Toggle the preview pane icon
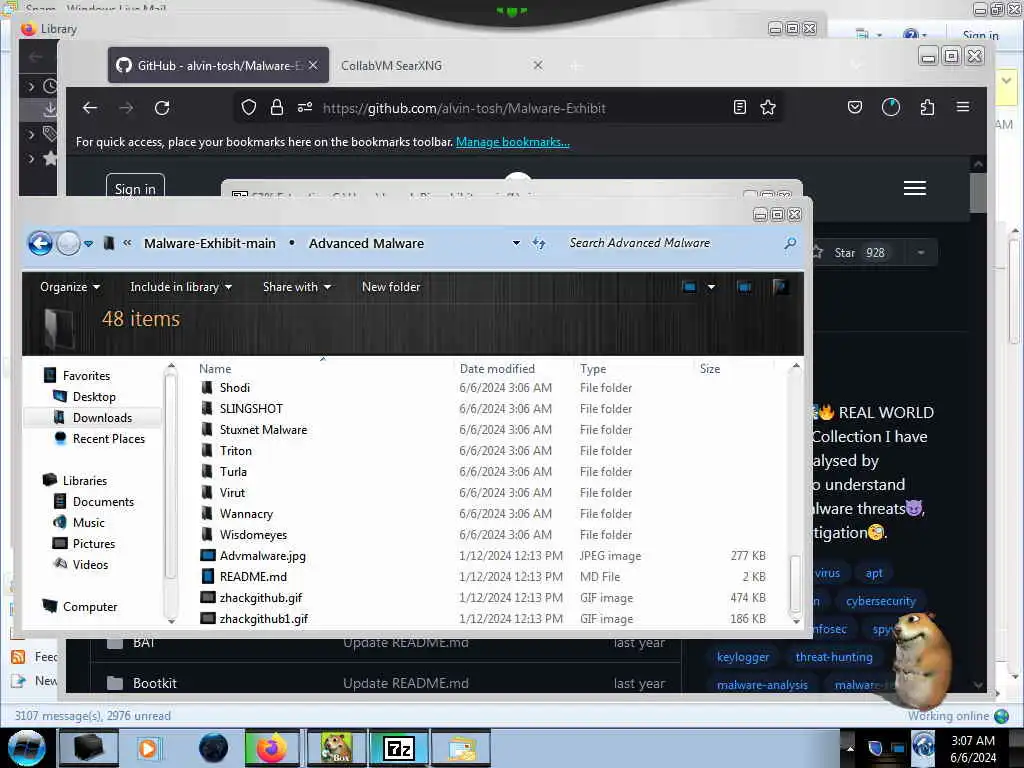 coord(744,287)
